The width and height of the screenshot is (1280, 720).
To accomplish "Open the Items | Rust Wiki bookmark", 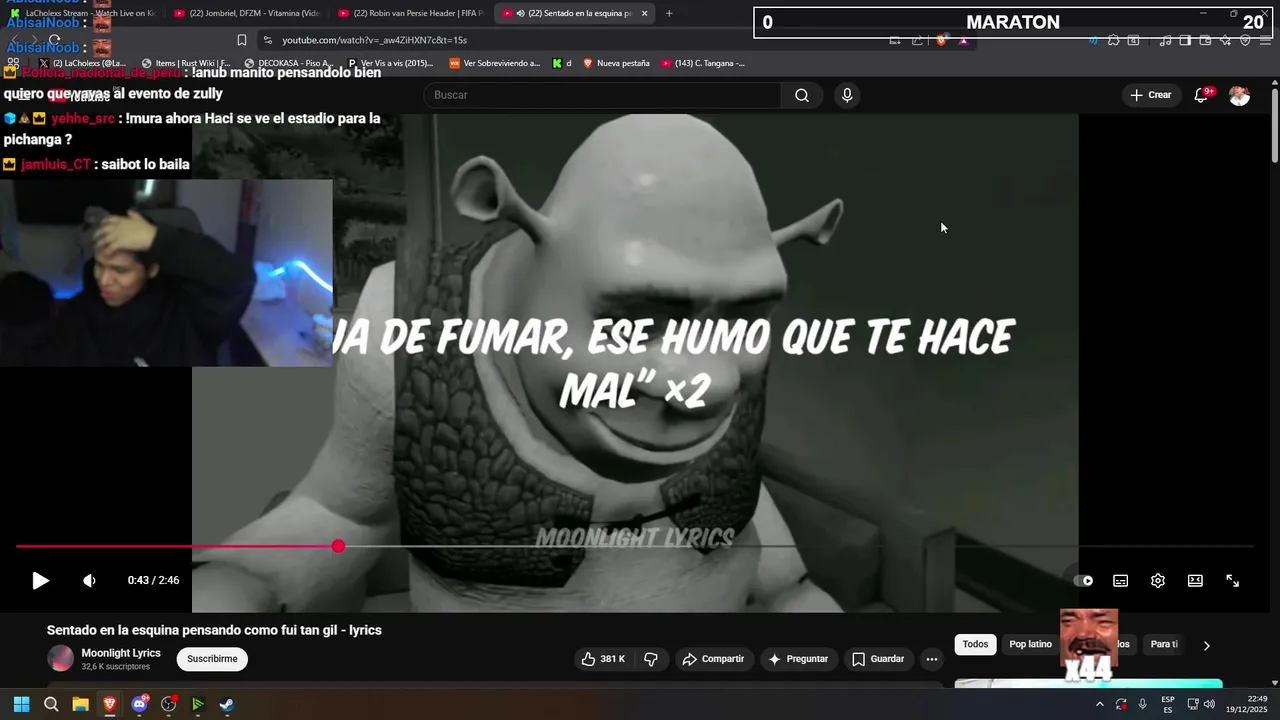I will point(186,63).
